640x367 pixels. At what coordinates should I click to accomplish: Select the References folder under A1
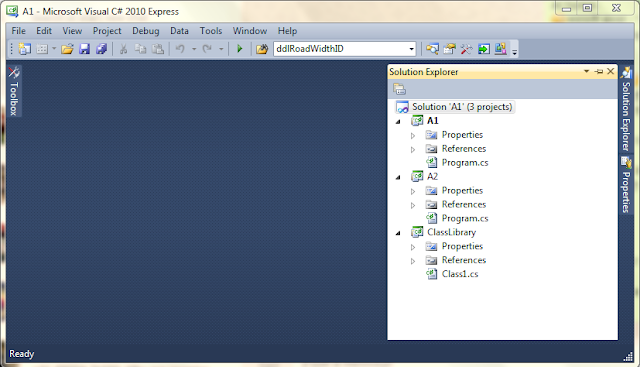464,149
